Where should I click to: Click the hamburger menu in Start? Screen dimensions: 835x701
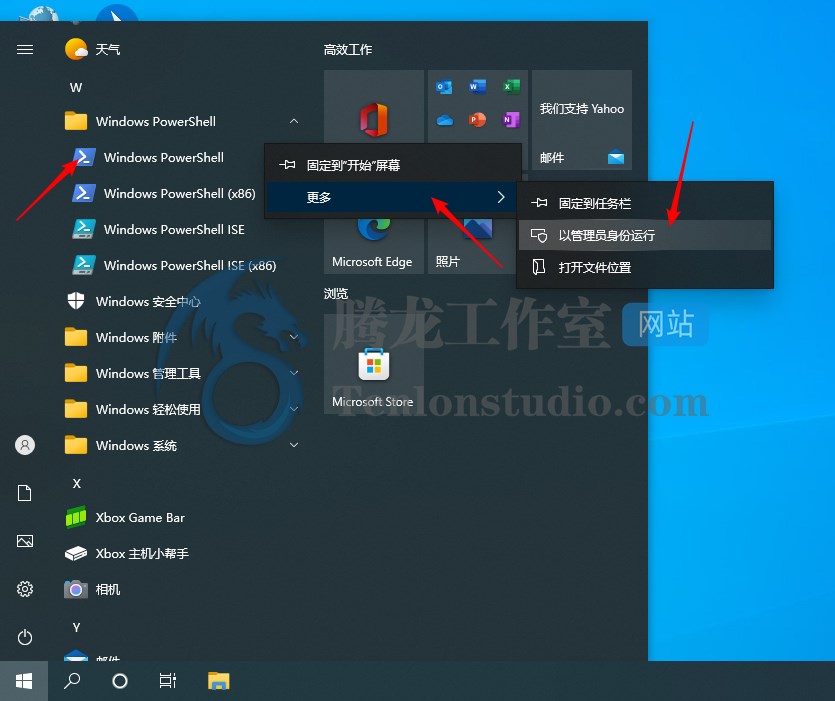click(24, 50)
